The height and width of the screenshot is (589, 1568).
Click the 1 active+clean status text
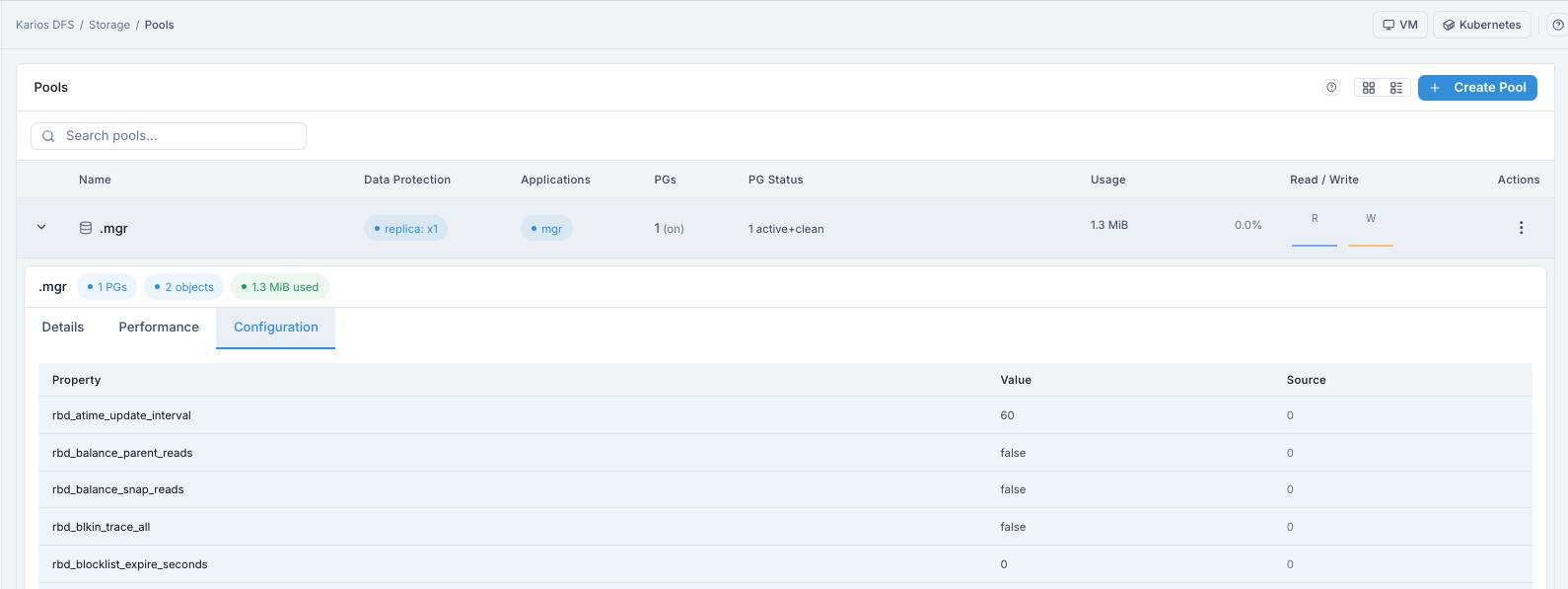click(x=786, y=229)
